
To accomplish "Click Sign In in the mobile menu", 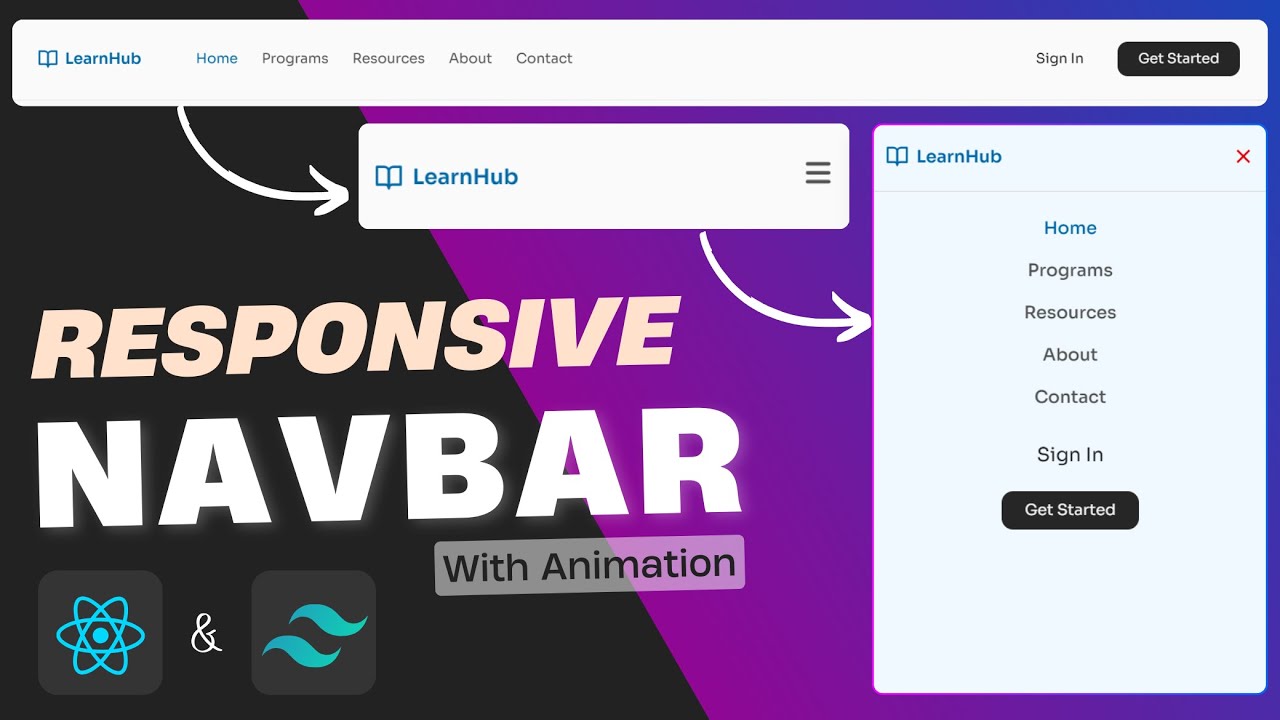I will 1070,455.
